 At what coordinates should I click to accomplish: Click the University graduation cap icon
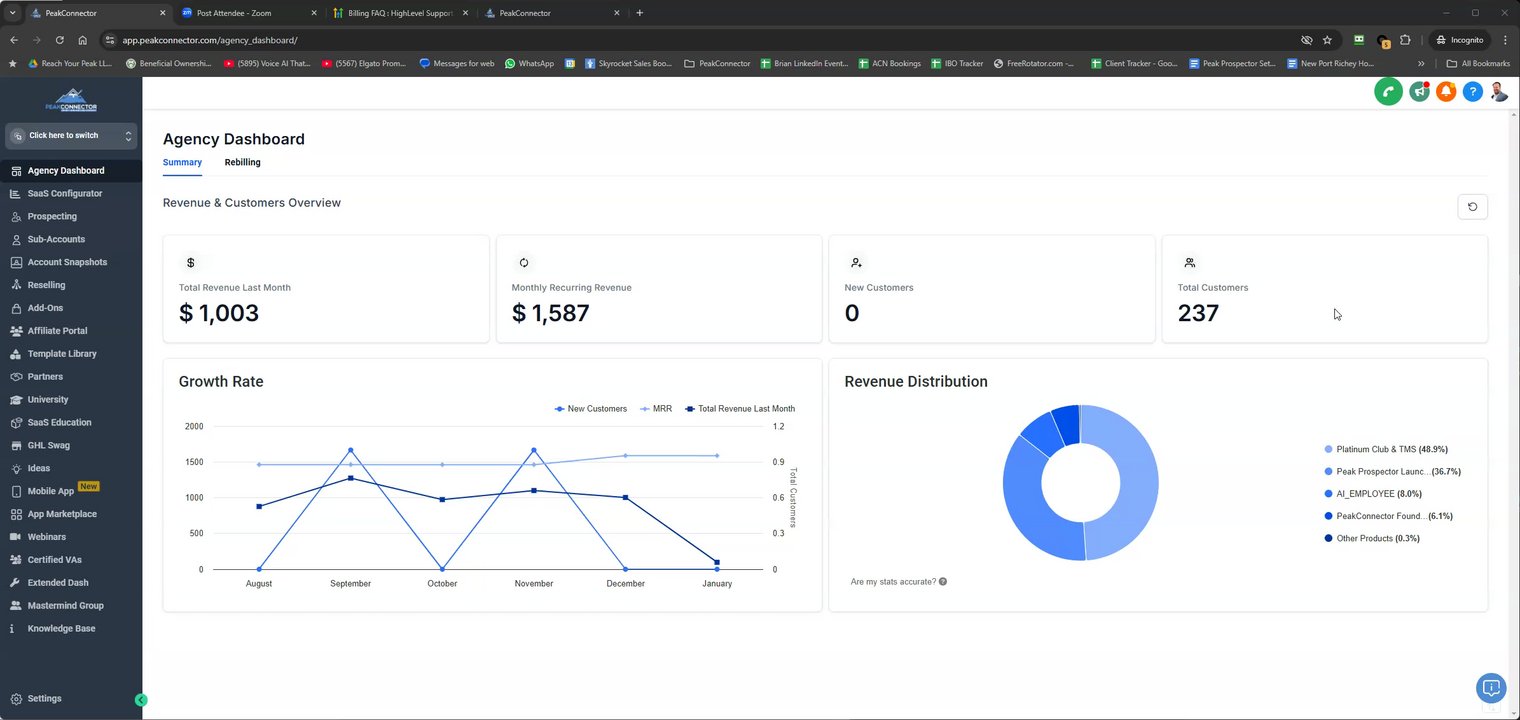(17, 400)
